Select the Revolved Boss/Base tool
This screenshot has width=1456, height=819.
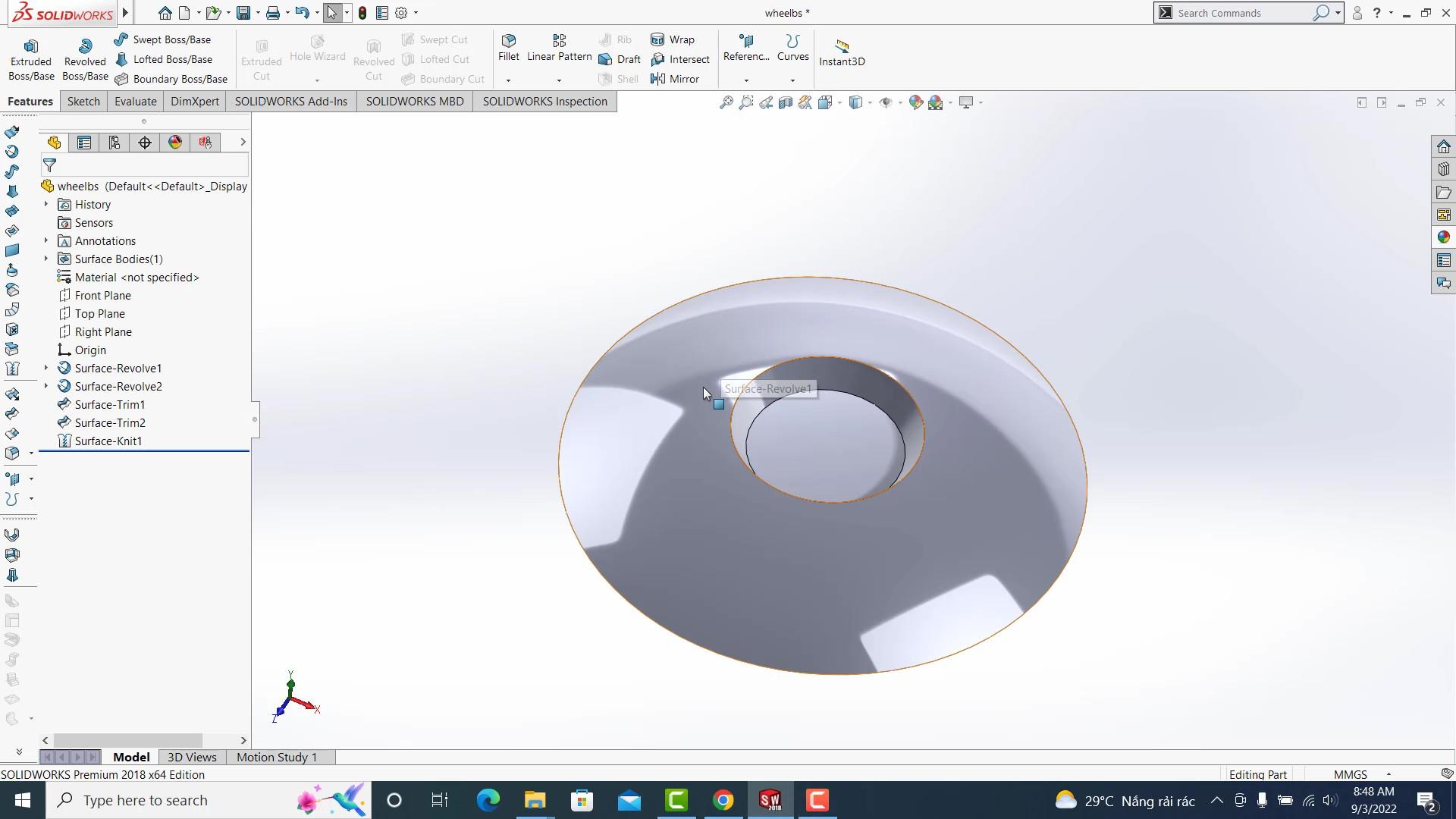[84, 57]
